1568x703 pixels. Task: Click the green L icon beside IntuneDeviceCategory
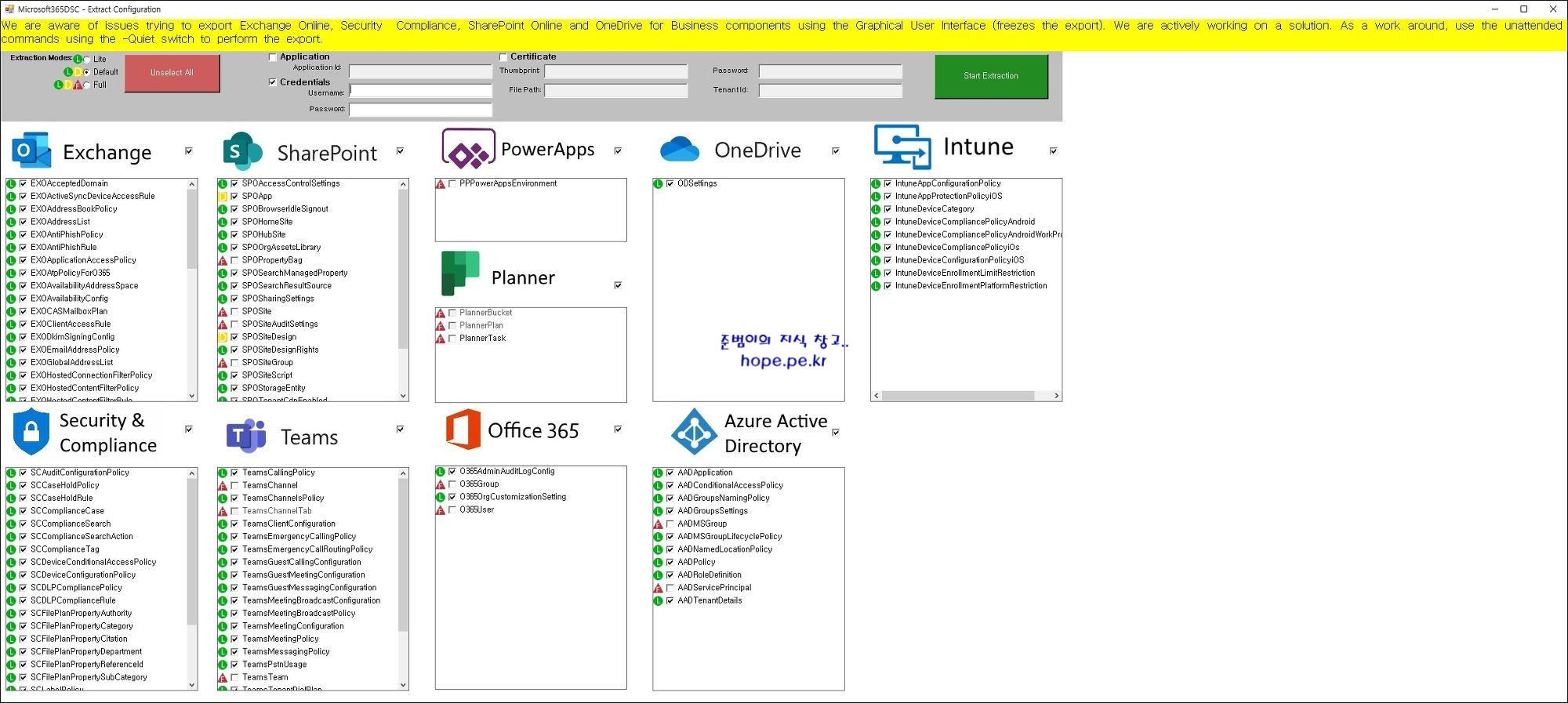click(876, 209)
